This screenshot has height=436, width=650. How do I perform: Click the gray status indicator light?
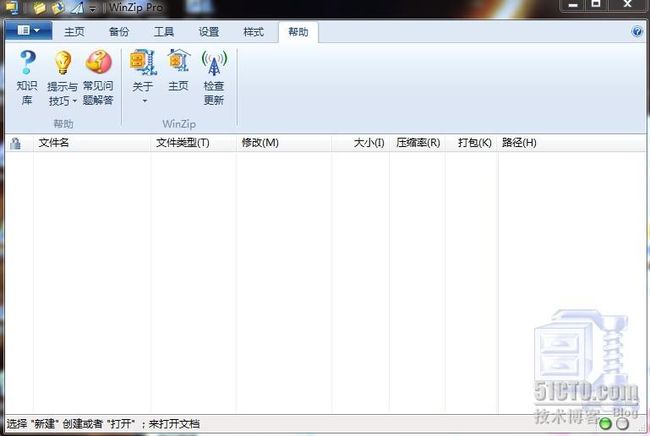tap(622, 424)
